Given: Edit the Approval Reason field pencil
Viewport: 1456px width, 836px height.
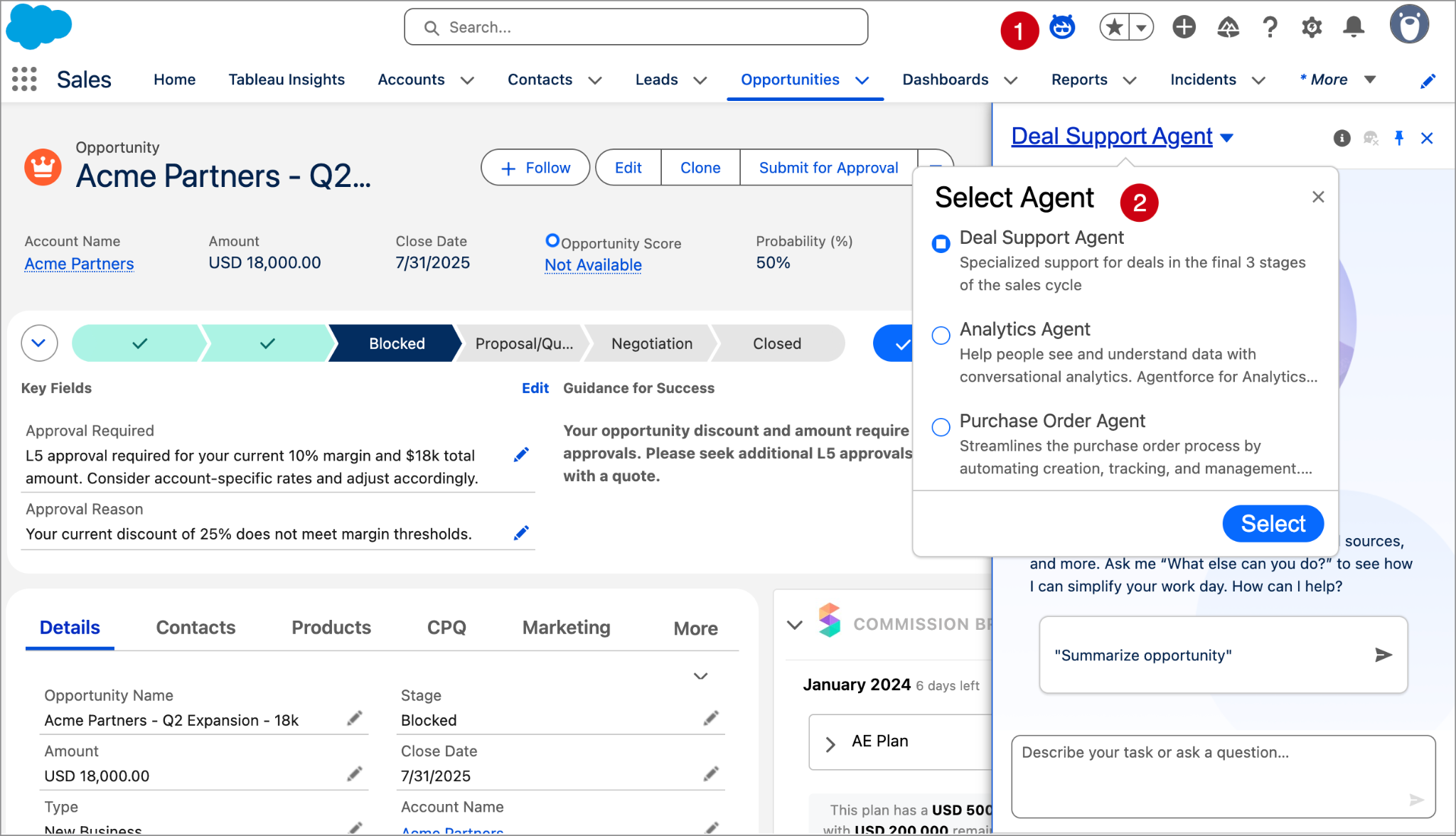Looking at the screenshot, I should (x=521, y=533).
